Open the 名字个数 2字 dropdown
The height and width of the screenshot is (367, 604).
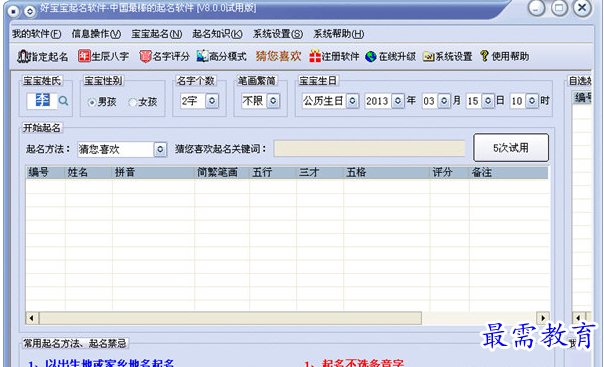pyautogui.click(x=212, y=101)
